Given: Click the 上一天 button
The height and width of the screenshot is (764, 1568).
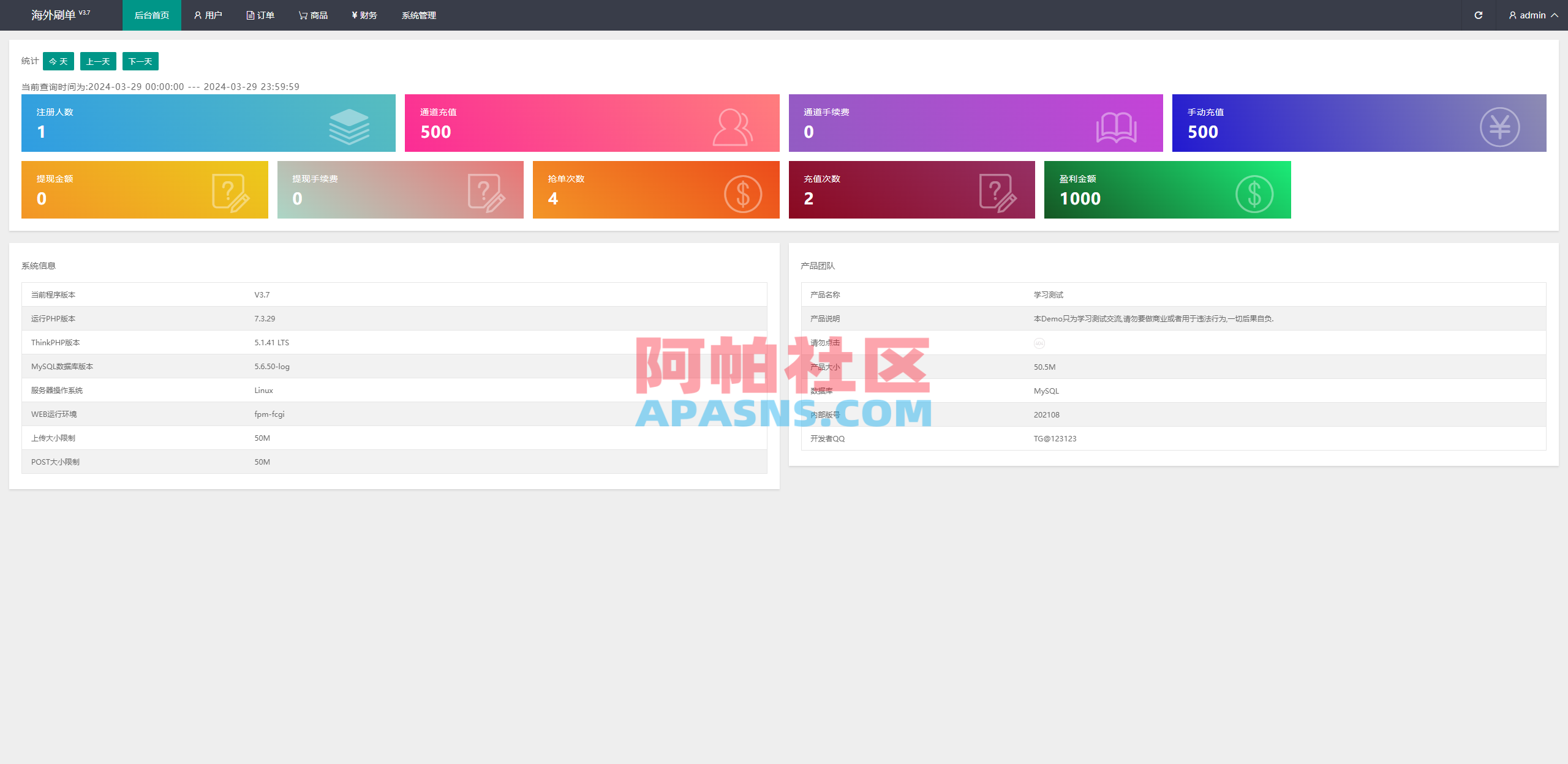Looking at the screenshot, I should [x=98, y=61].
